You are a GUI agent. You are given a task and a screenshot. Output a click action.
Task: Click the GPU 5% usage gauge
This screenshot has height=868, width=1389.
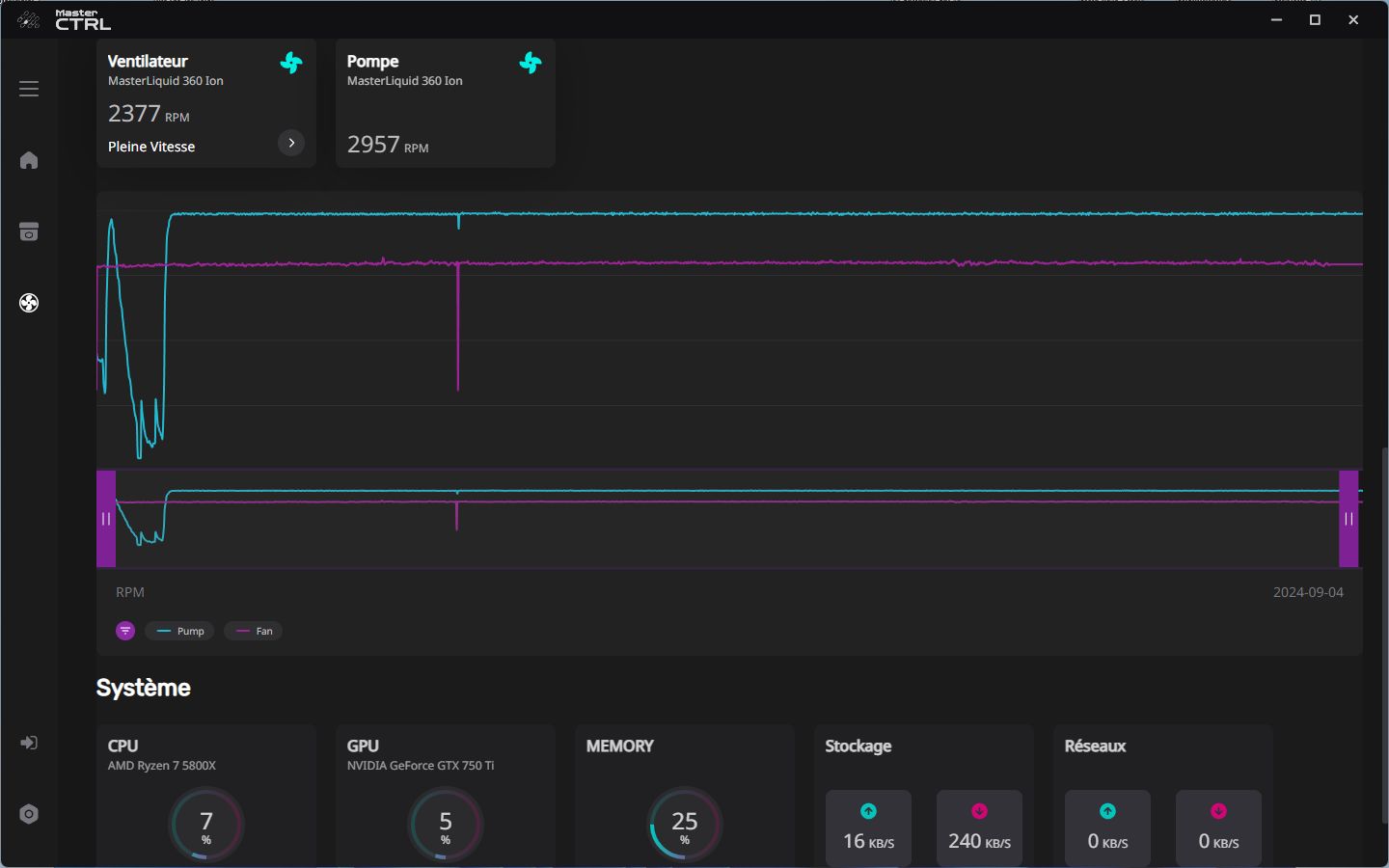click(446, 826)
